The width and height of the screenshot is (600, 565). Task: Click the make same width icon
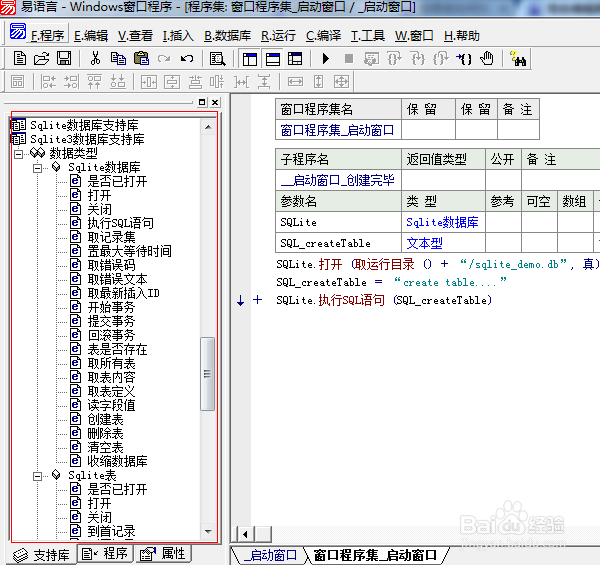295,81
